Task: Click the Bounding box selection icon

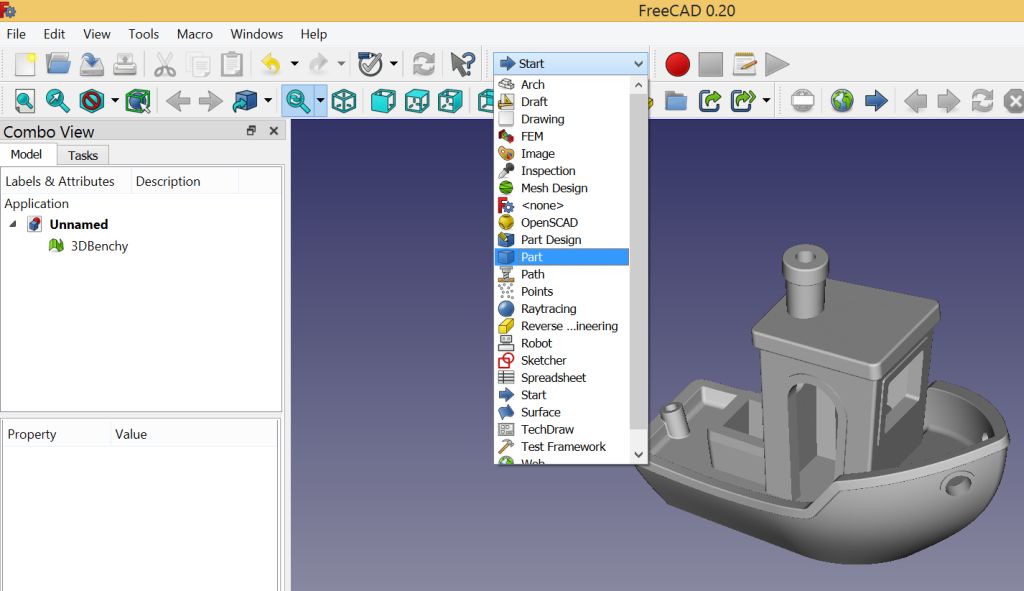Action: [137, 100]
